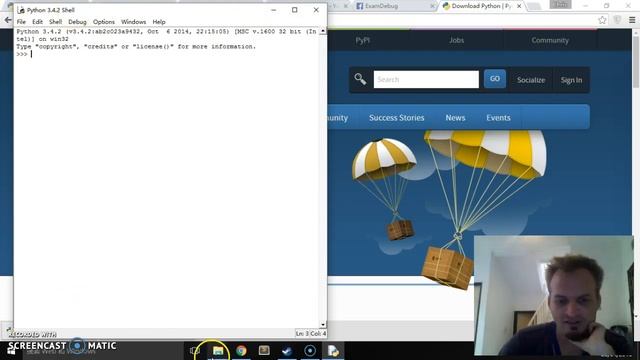Open the Jobs top navigation link
This screenshot has width=640, height=360.
pyautogui.click(x=456, y=40)
